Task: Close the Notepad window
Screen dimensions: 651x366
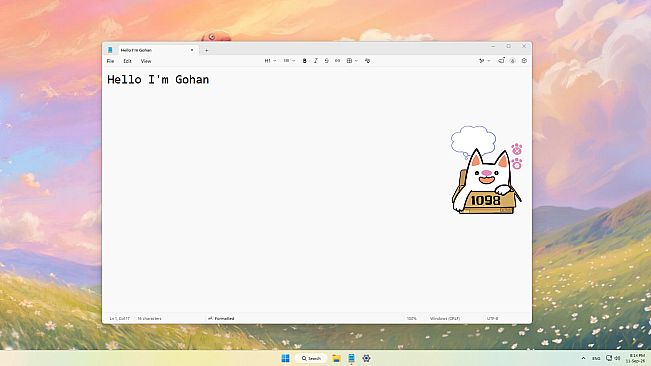Action: pyautogui.click(x=524, y=46)
